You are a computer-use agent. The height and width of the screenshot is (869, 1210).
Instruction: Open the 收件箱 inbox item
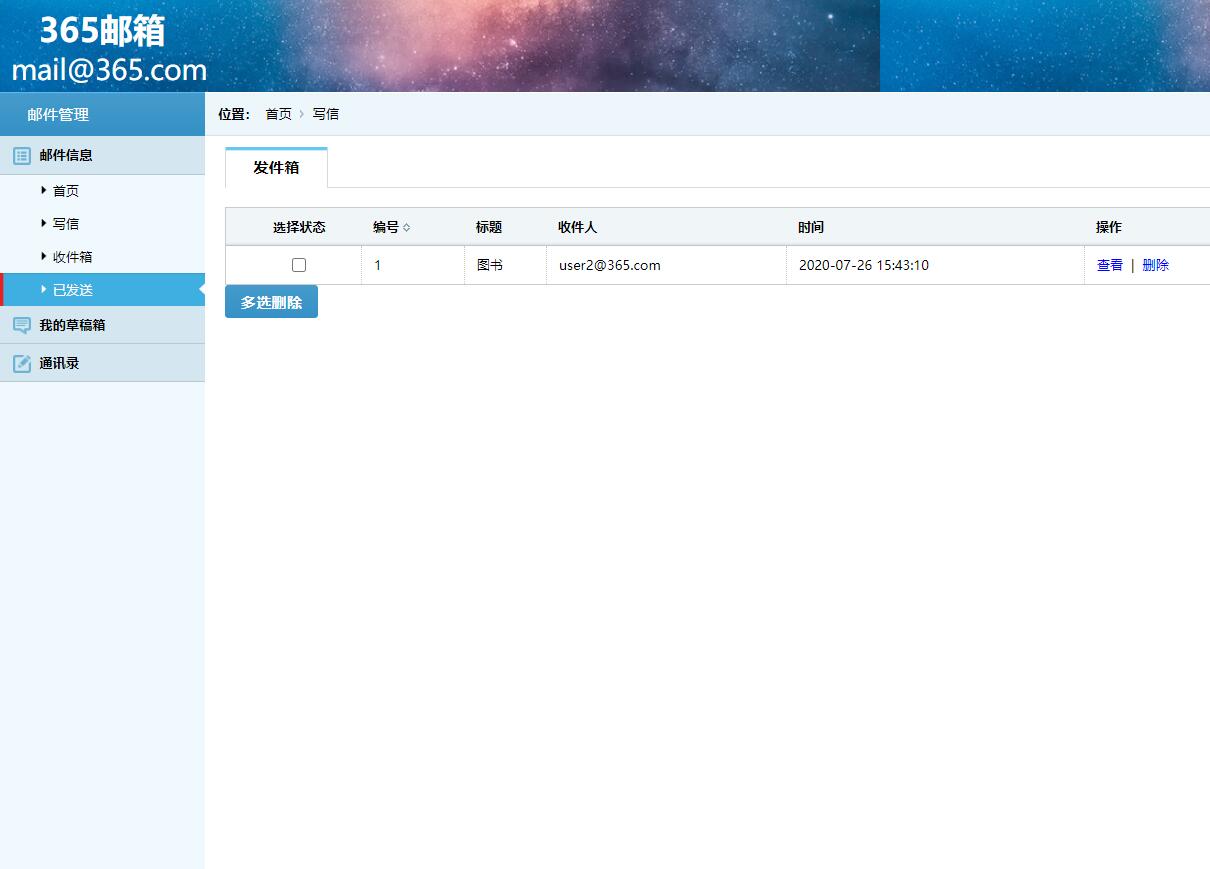pyautogui.click(x=72, y=256)
